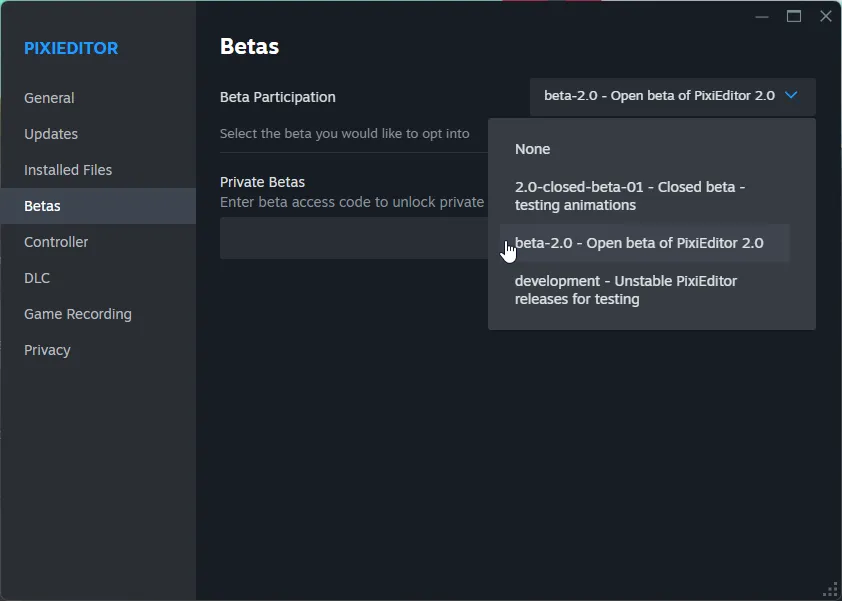
Task: Click the private beta access code field
Action: (x=350, y=238)
